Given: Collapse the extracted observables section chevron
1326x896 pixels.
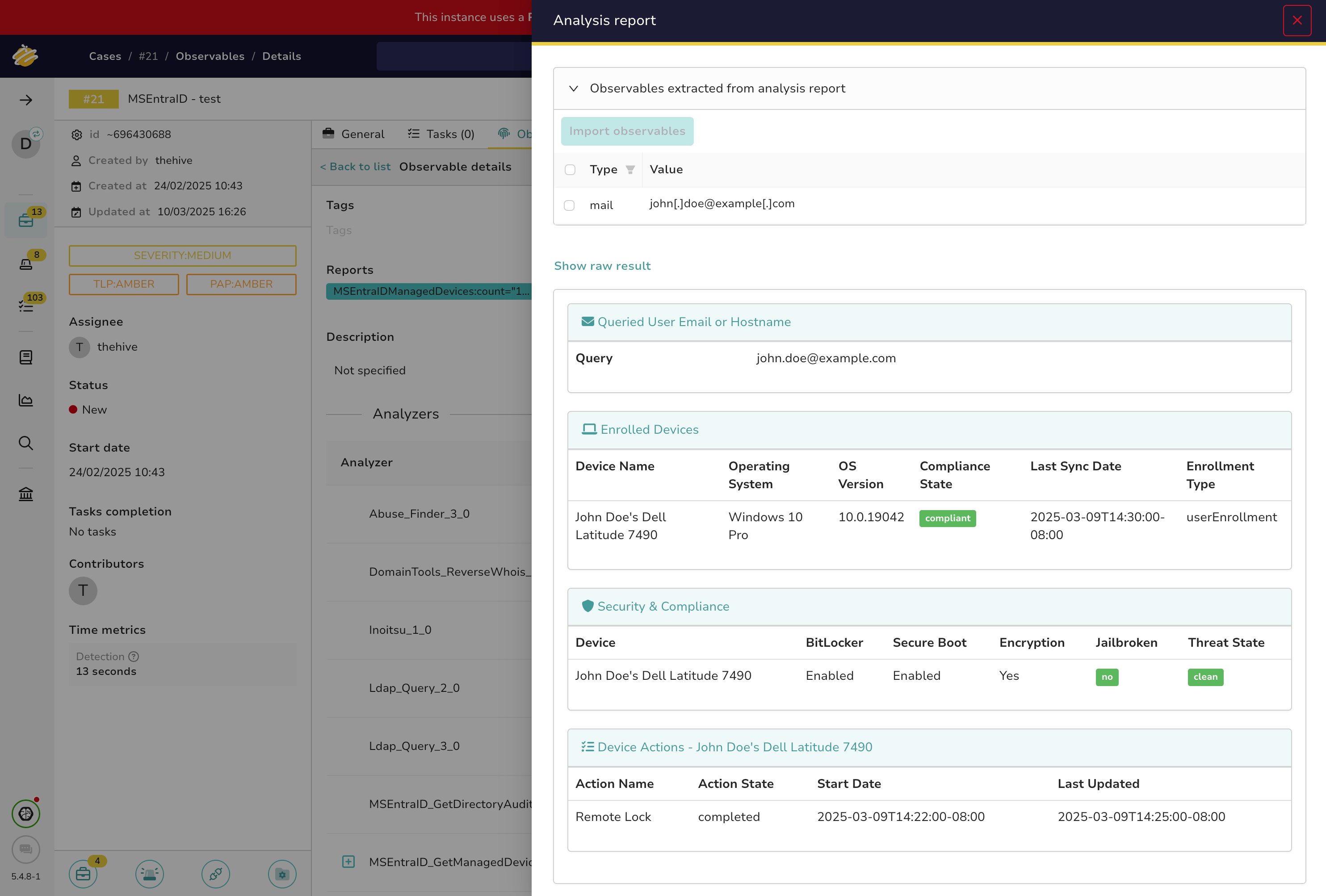Looking at the screenshot, I should pos(573,88).
